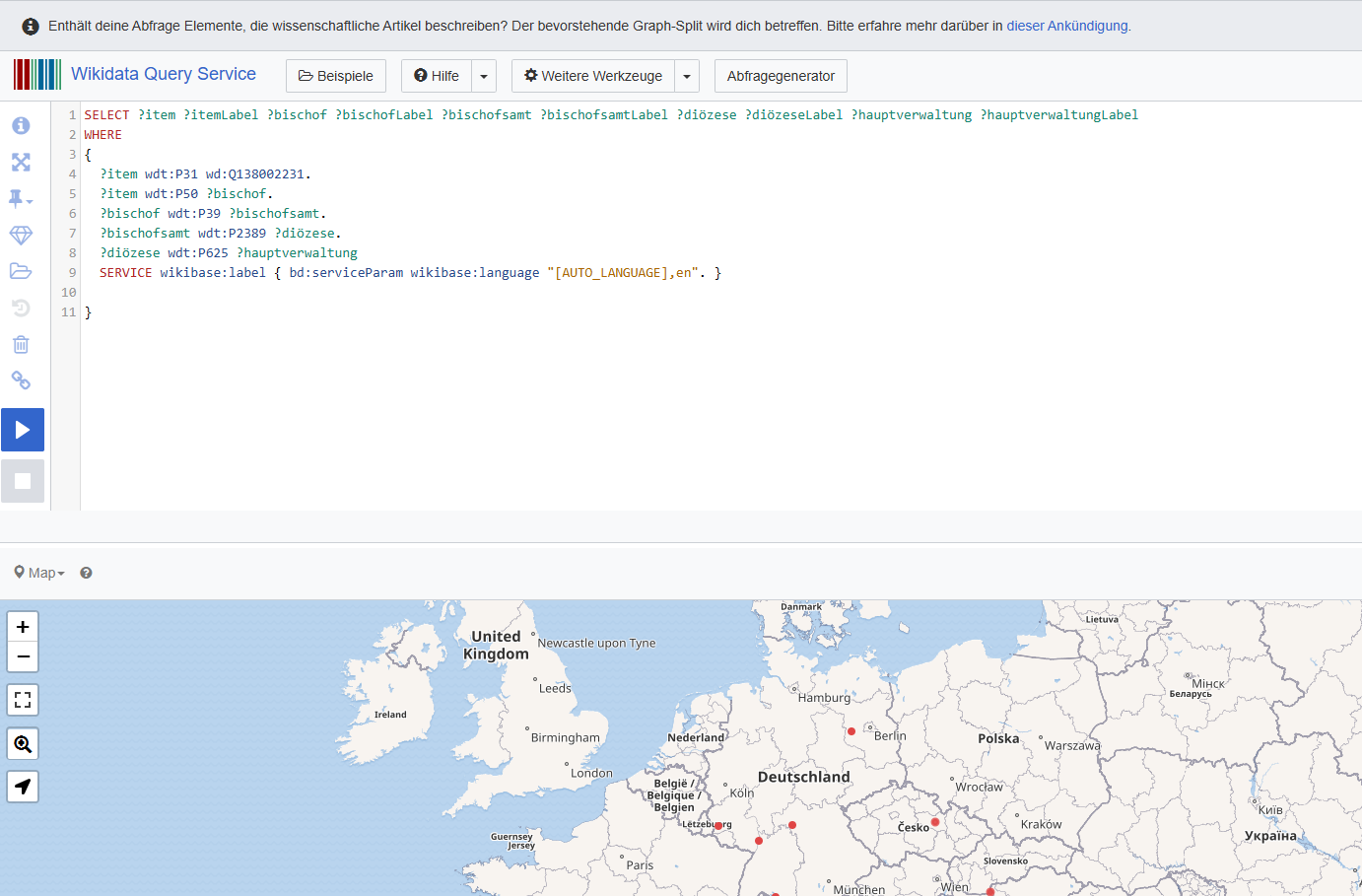1362x896 pixels.
Task: Open the Beispiele examples button
Action: pyautogui.click(x=336, y=76)
